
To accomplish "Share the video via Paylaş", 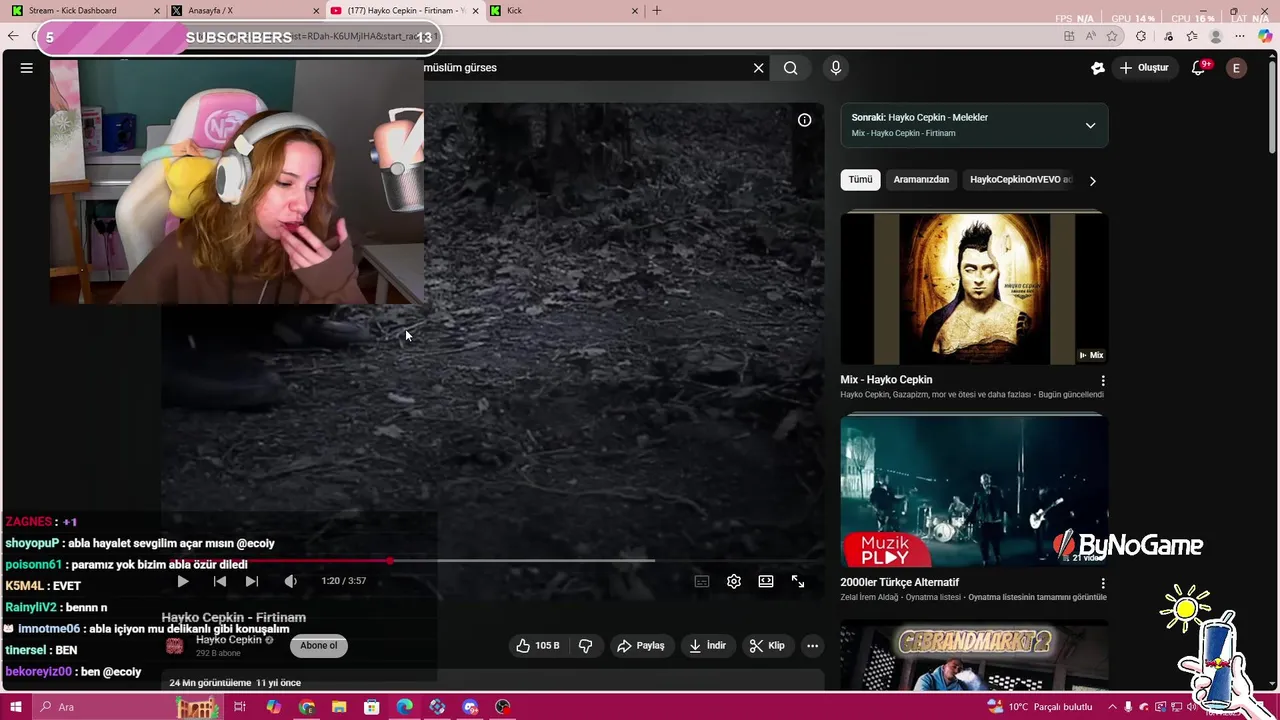I will pos(641,646).
